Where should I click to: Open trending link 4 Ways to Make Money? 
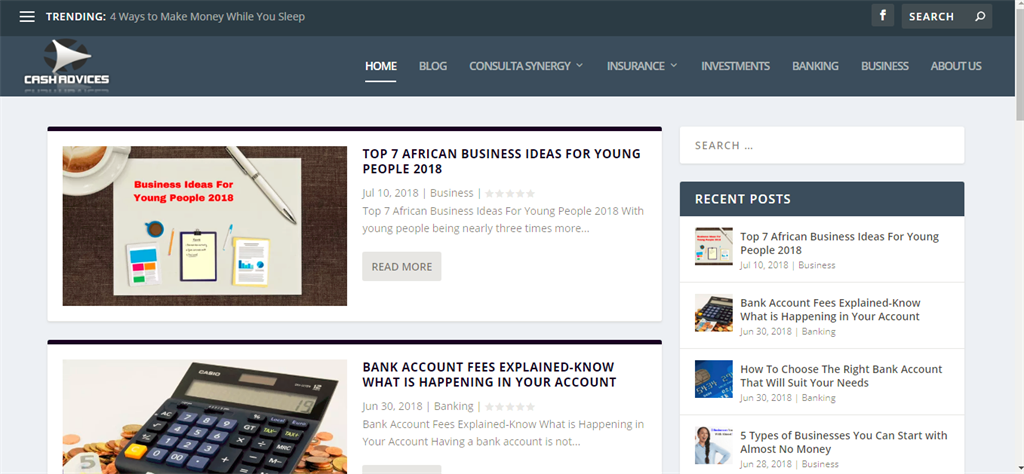(207, 16)
